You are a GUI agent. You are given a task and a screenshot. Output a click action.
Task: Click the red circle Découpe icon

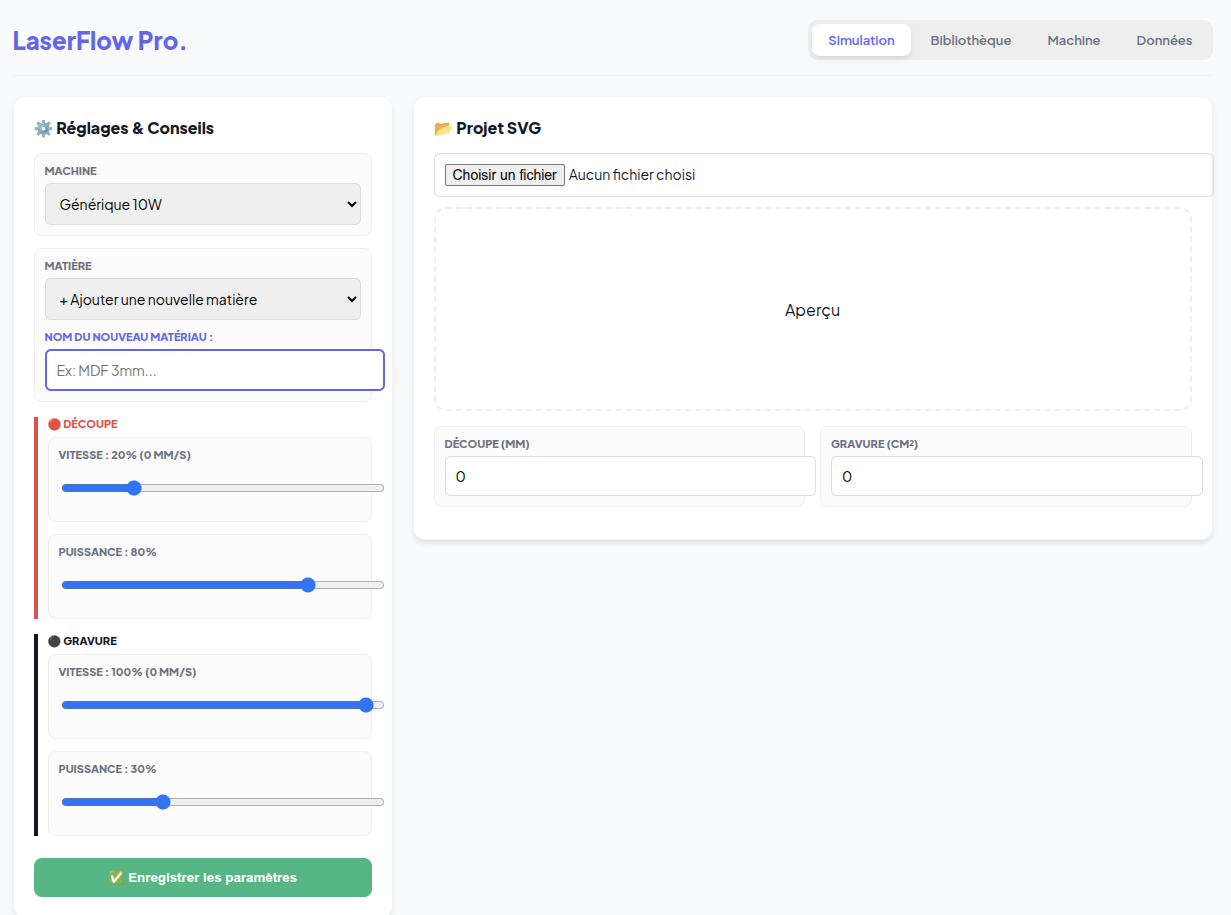coord(54,424)
